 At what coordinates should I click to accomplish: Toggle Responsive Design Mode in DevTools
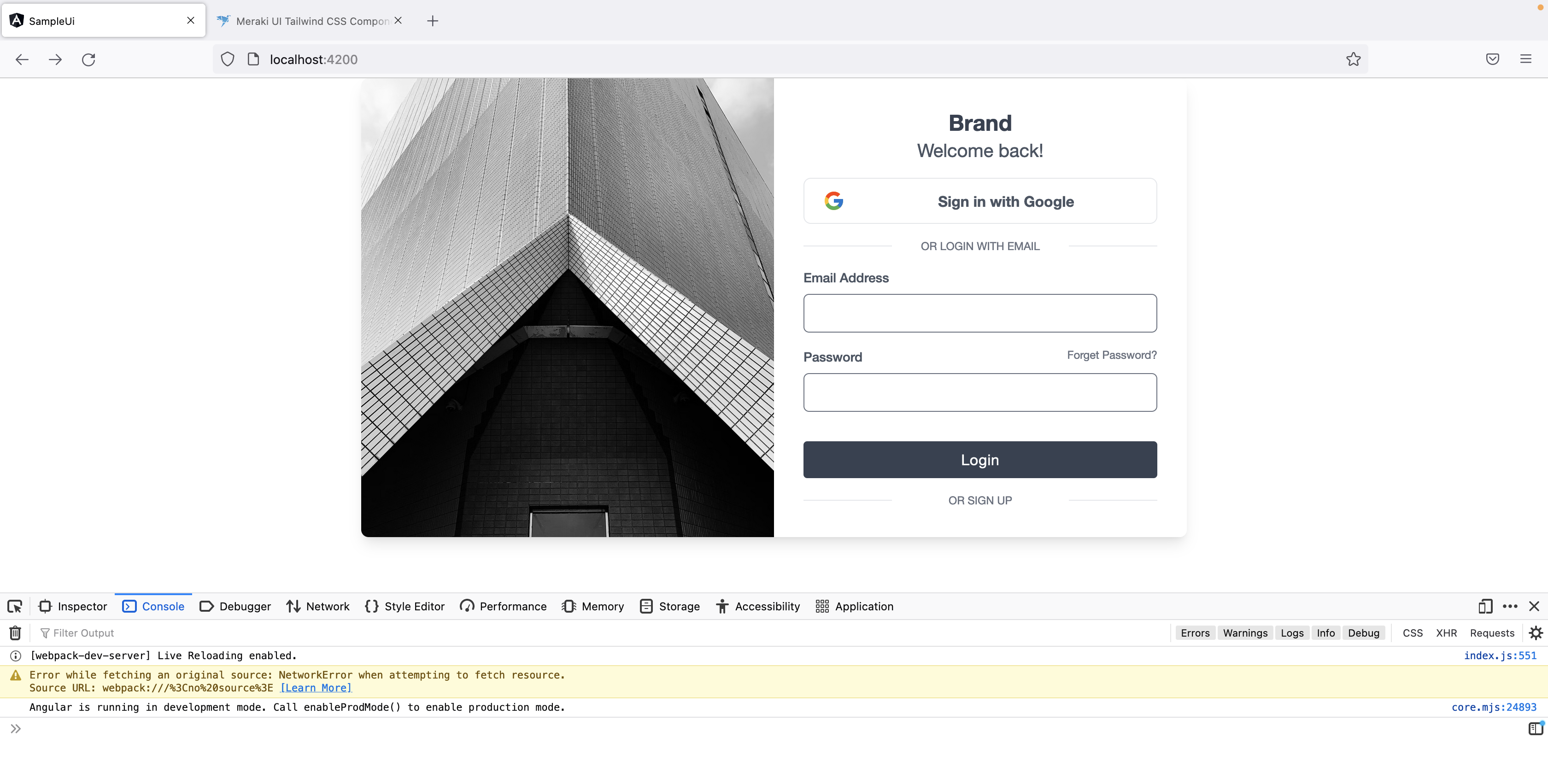(x=1485, y=607)
